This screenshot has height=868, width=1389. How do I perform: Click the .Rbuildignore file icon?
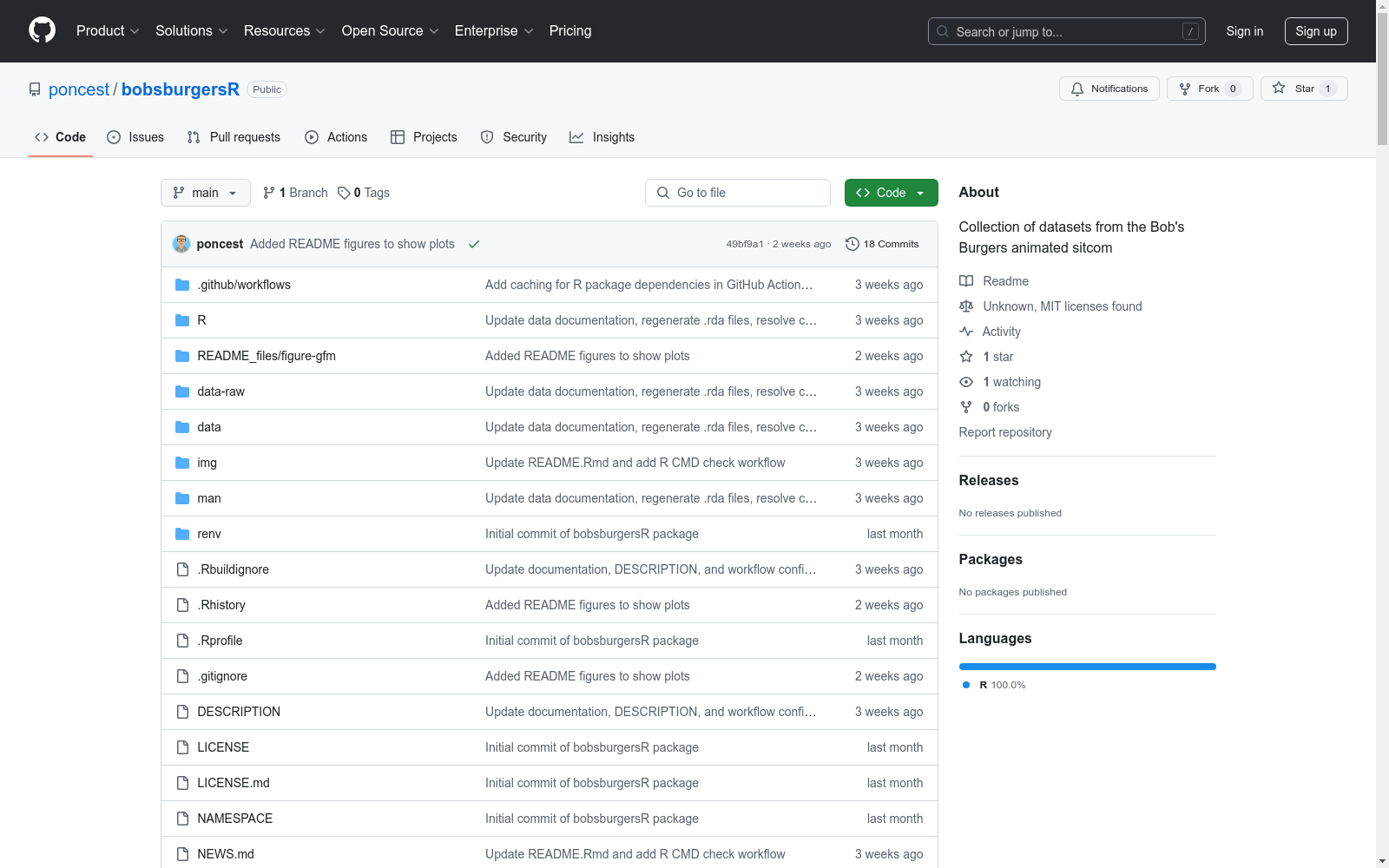[x=182, y=569]
